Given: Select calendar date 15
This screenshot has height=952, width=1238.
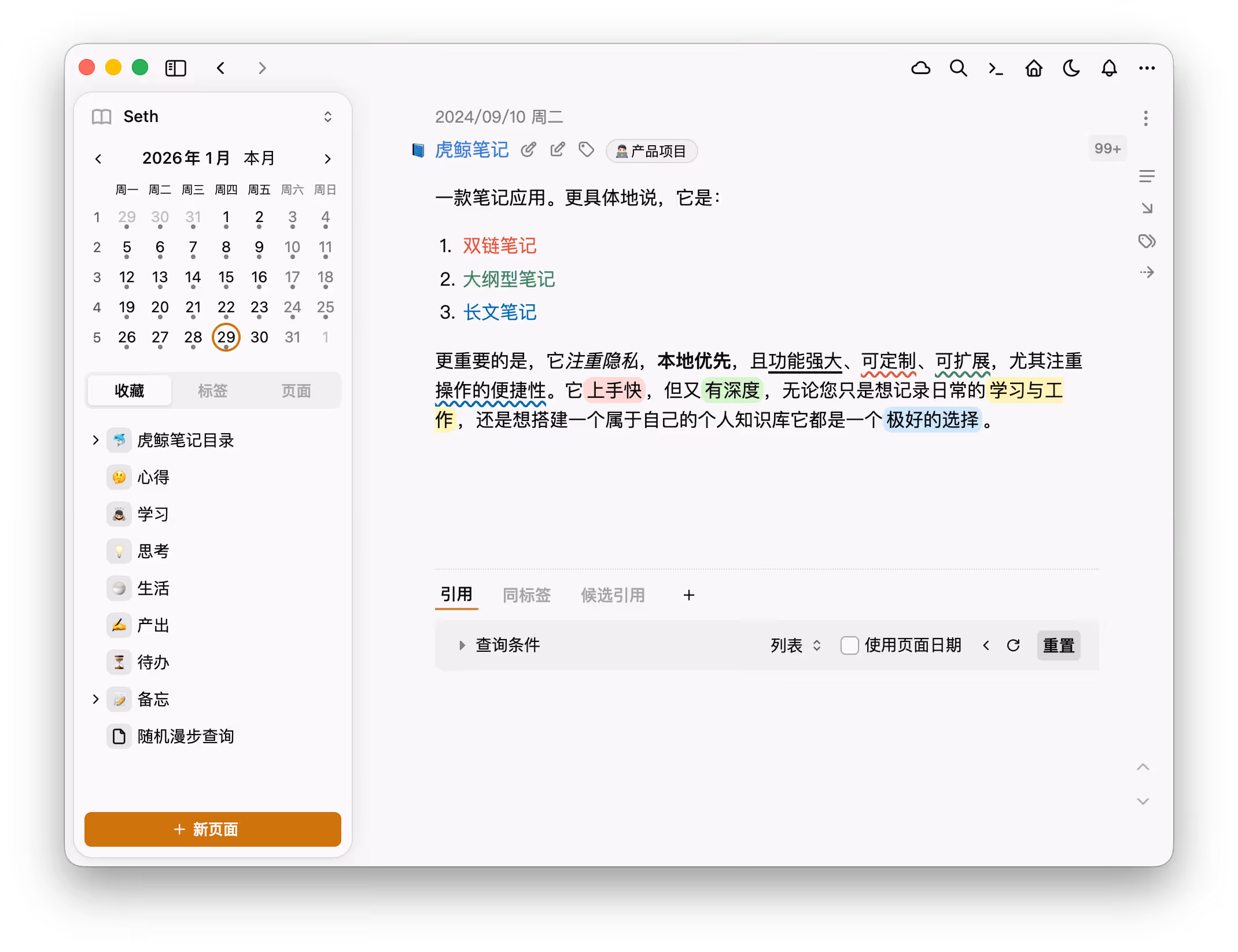Looking at the screenshot, I should tap(226, 278).
